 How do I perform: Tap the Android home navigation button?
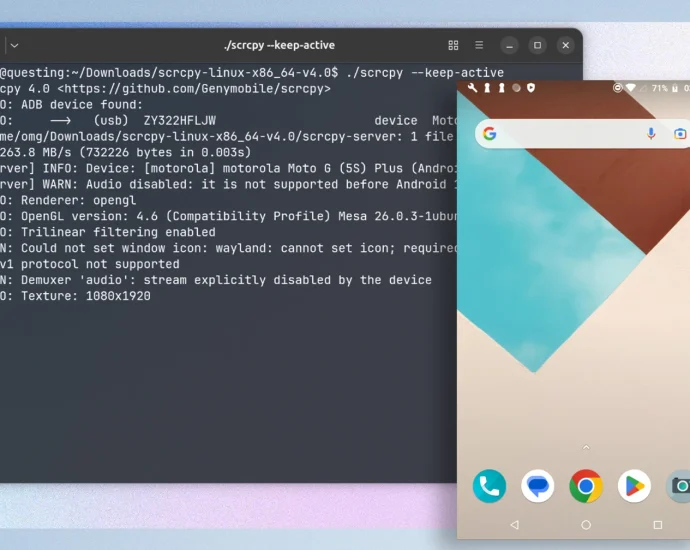pos(586,525)
